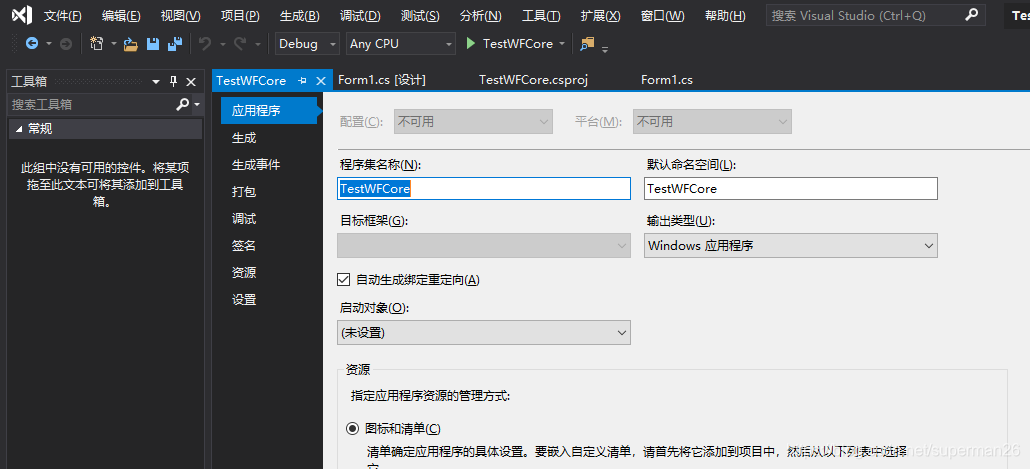Open the 扩展(X) menu
Screen dimensions: 1030x469
coord(600,16)
